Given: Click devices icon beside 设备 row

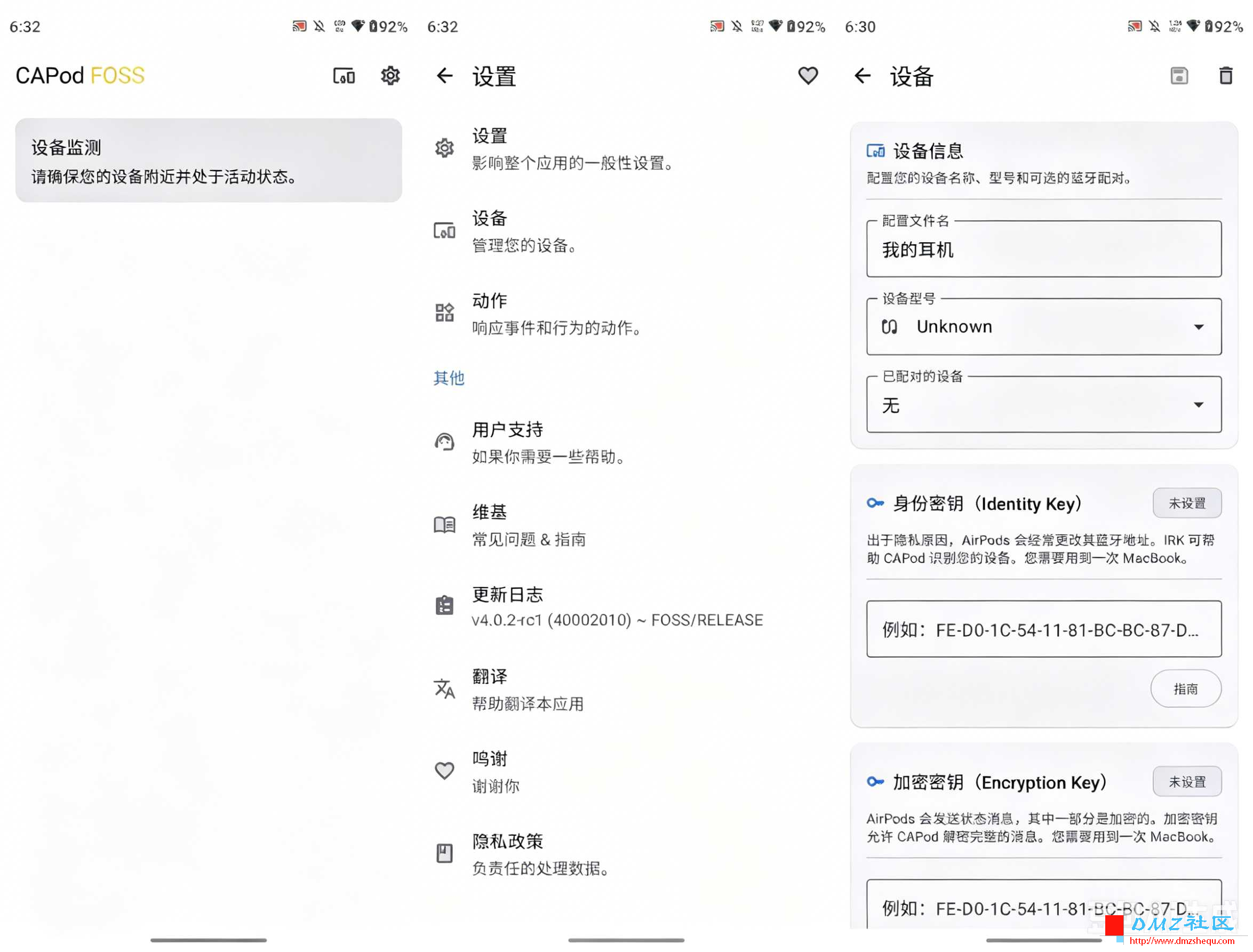Looking at the screenshot, I should coord(444,230).
